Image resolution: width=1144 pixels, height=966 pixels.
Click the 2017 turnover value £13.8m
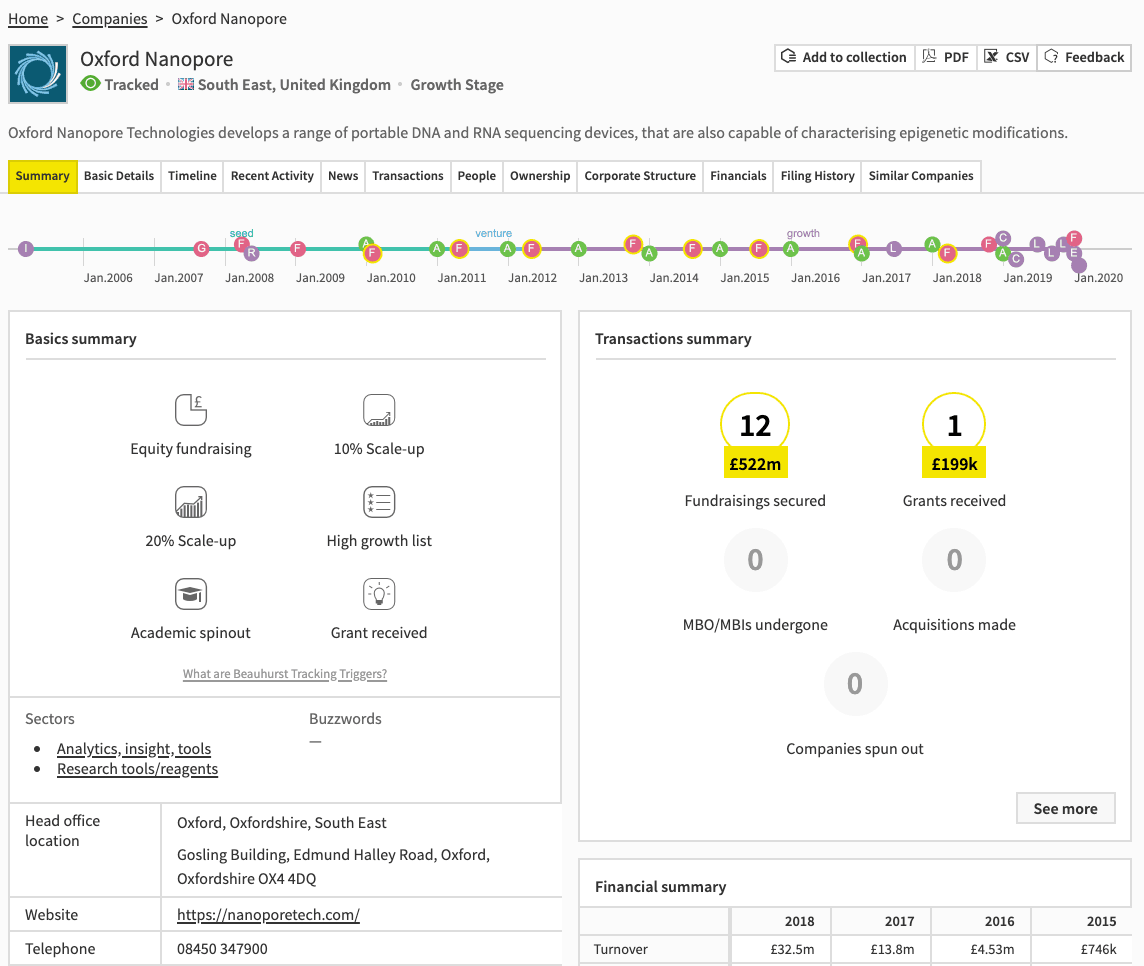click(892, 949)
